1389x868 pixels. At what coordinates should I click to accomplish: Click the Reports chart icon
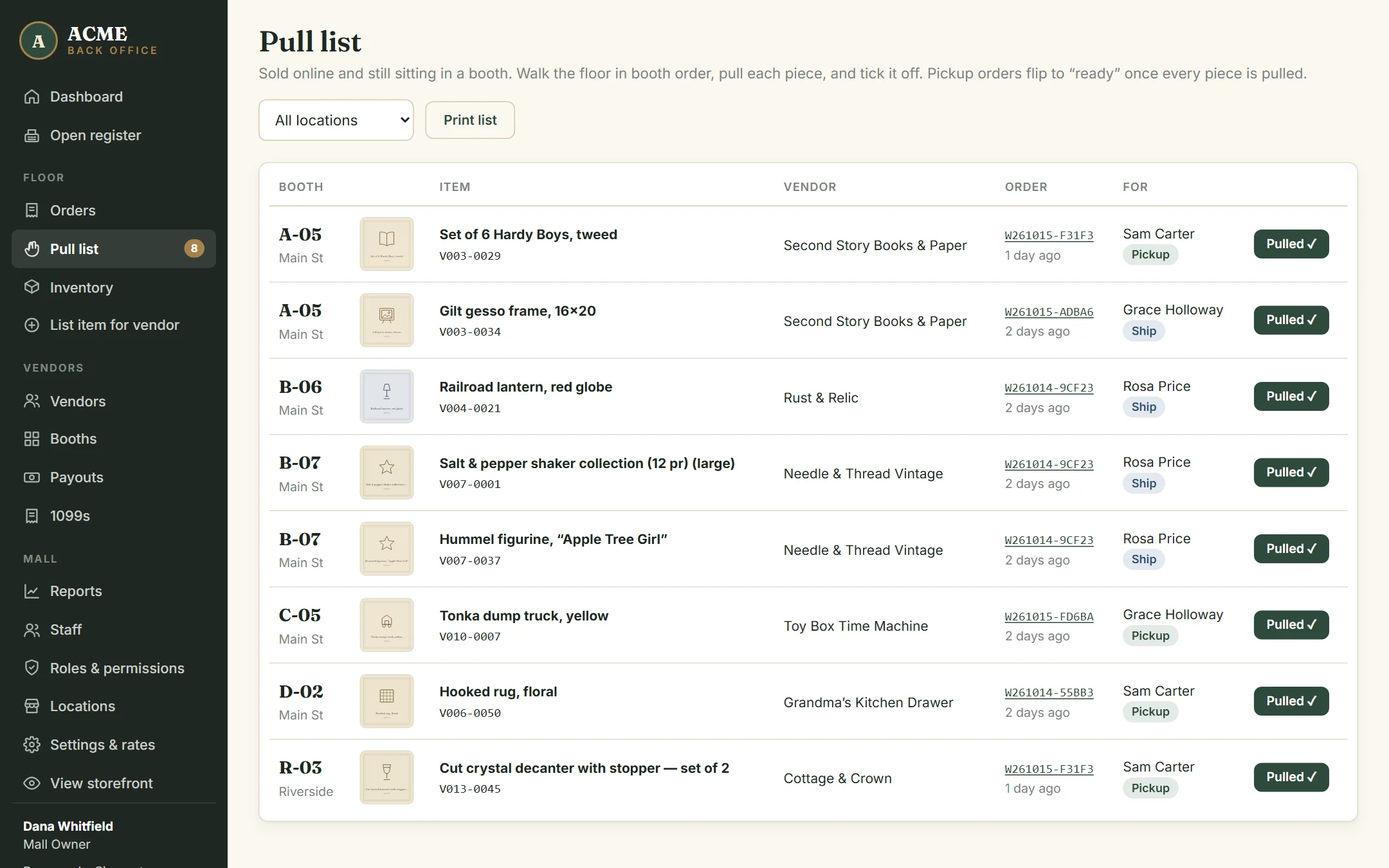pos(32,591)
